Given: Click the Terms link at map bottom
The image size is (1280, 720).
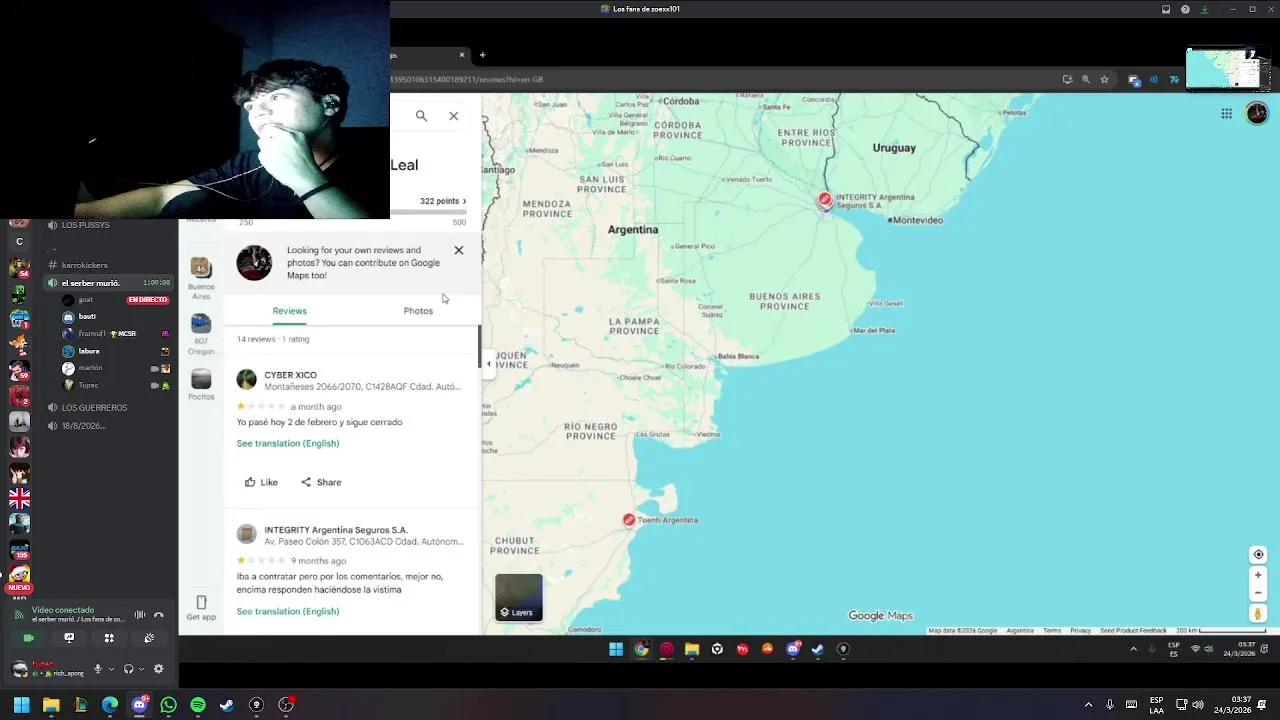Looking at the screenshot, I should coord(1052,631).
